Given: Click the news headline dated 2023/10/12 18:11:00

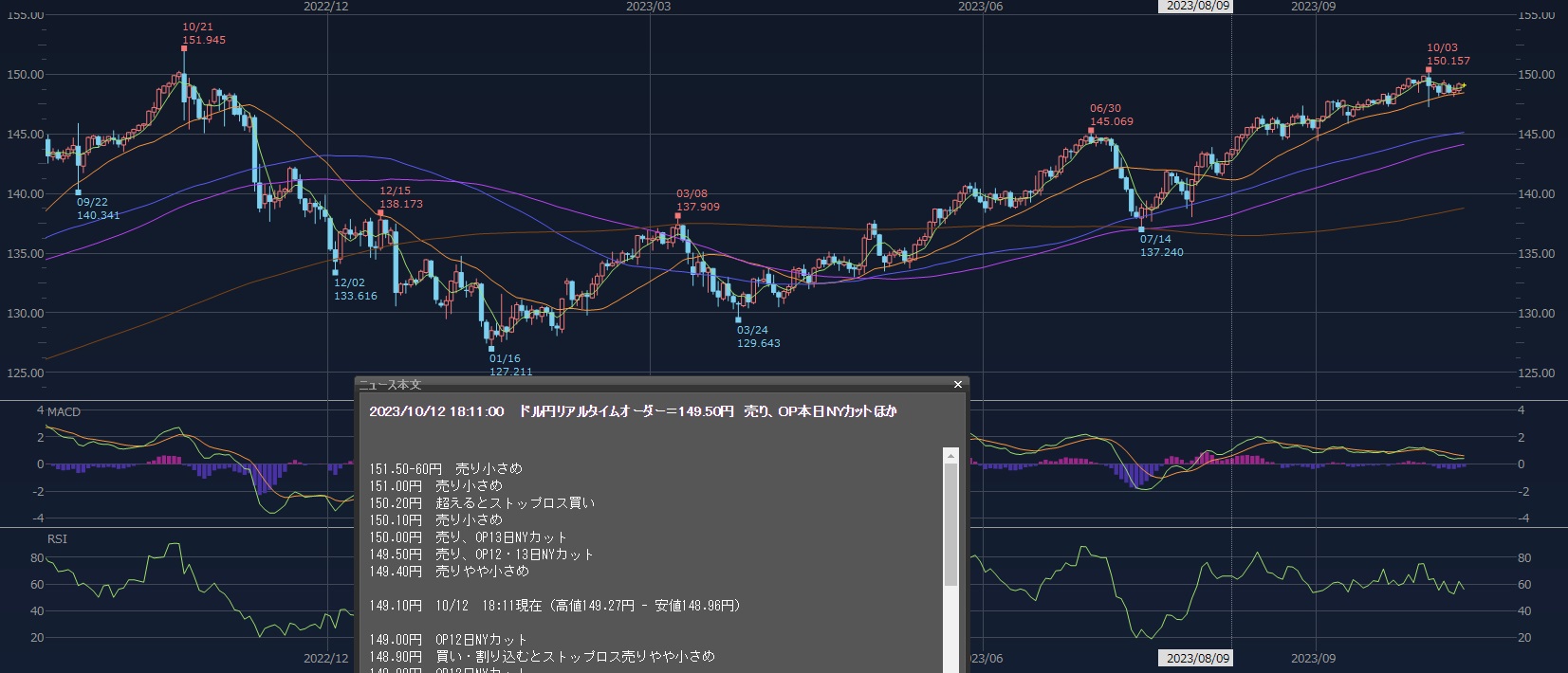Looking at the screenshot, I should pos(633,411).
